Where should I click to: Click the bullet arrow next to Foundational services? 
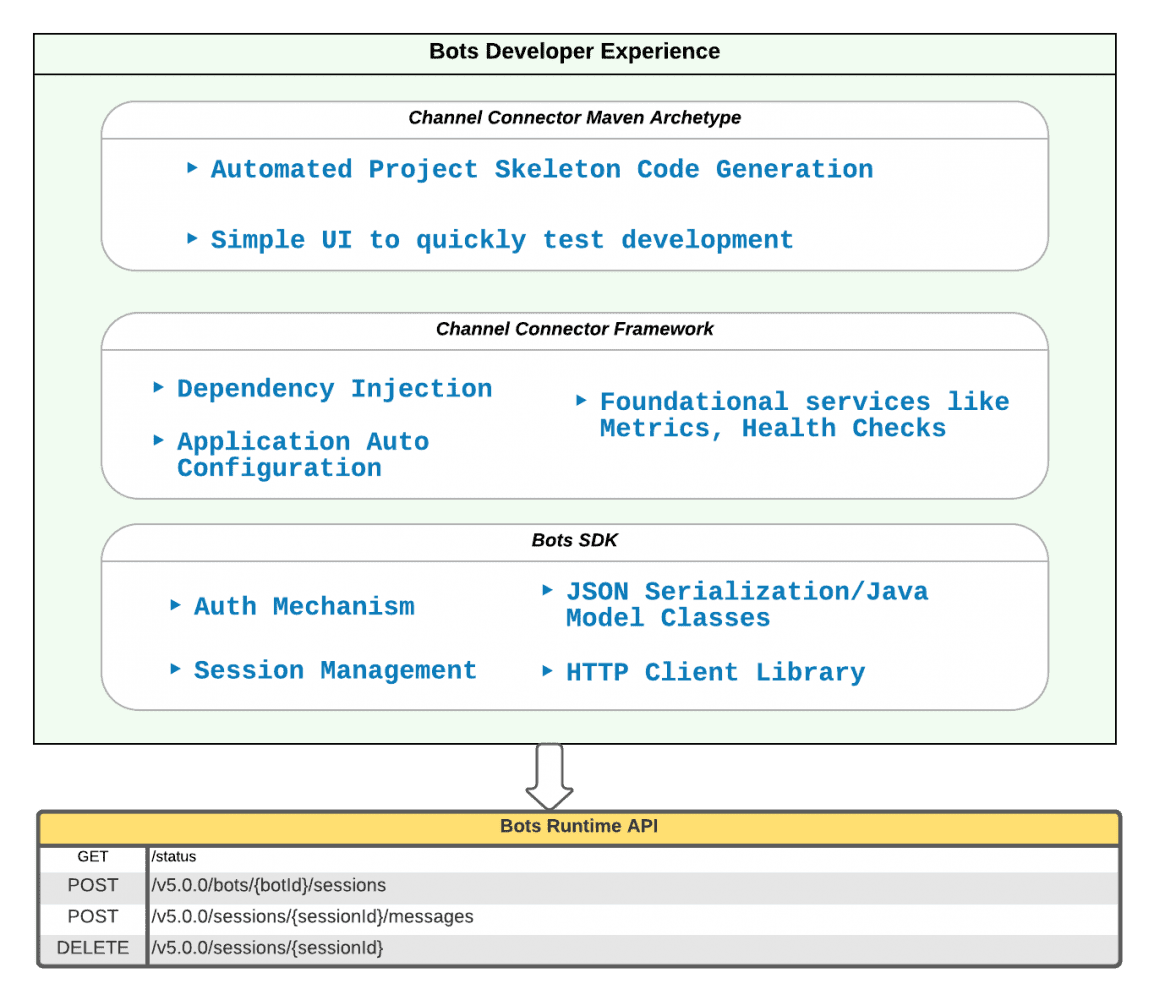pos(581,400)
